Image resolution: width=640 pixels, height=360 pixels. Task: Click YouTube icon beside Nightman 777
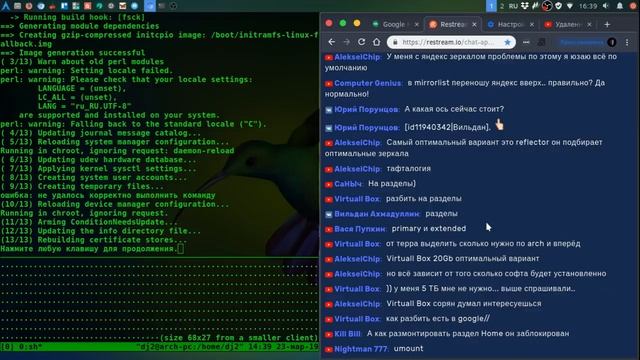(x=329, y=349)
